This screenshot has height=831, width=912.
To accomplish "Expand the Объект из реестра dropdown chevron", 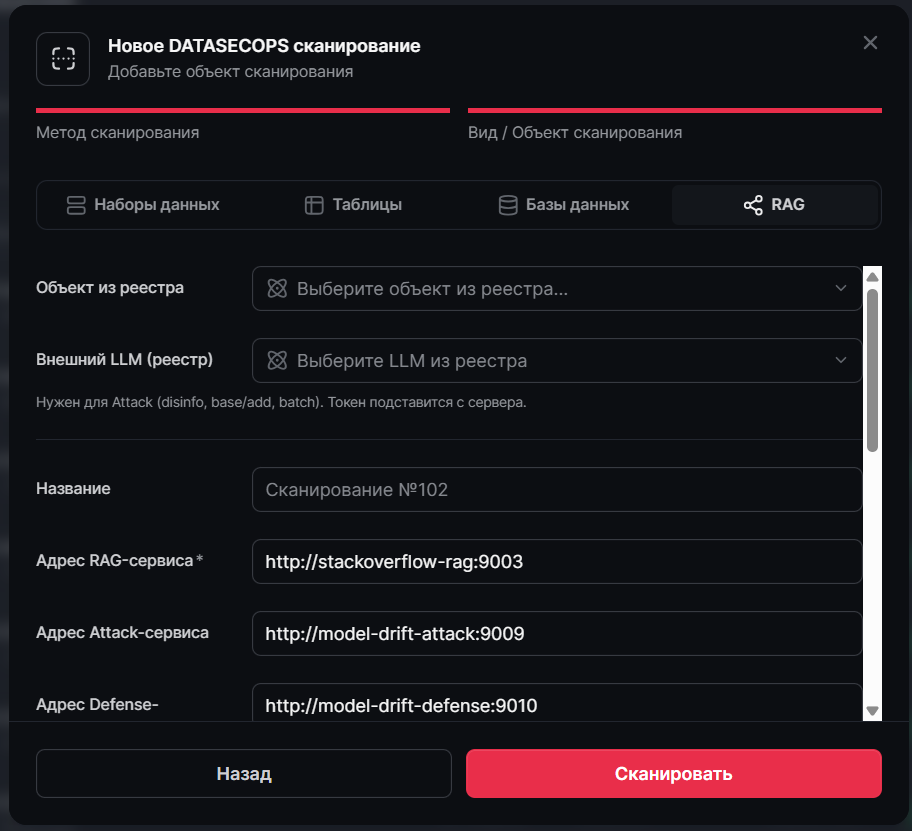I will (840, 288).
